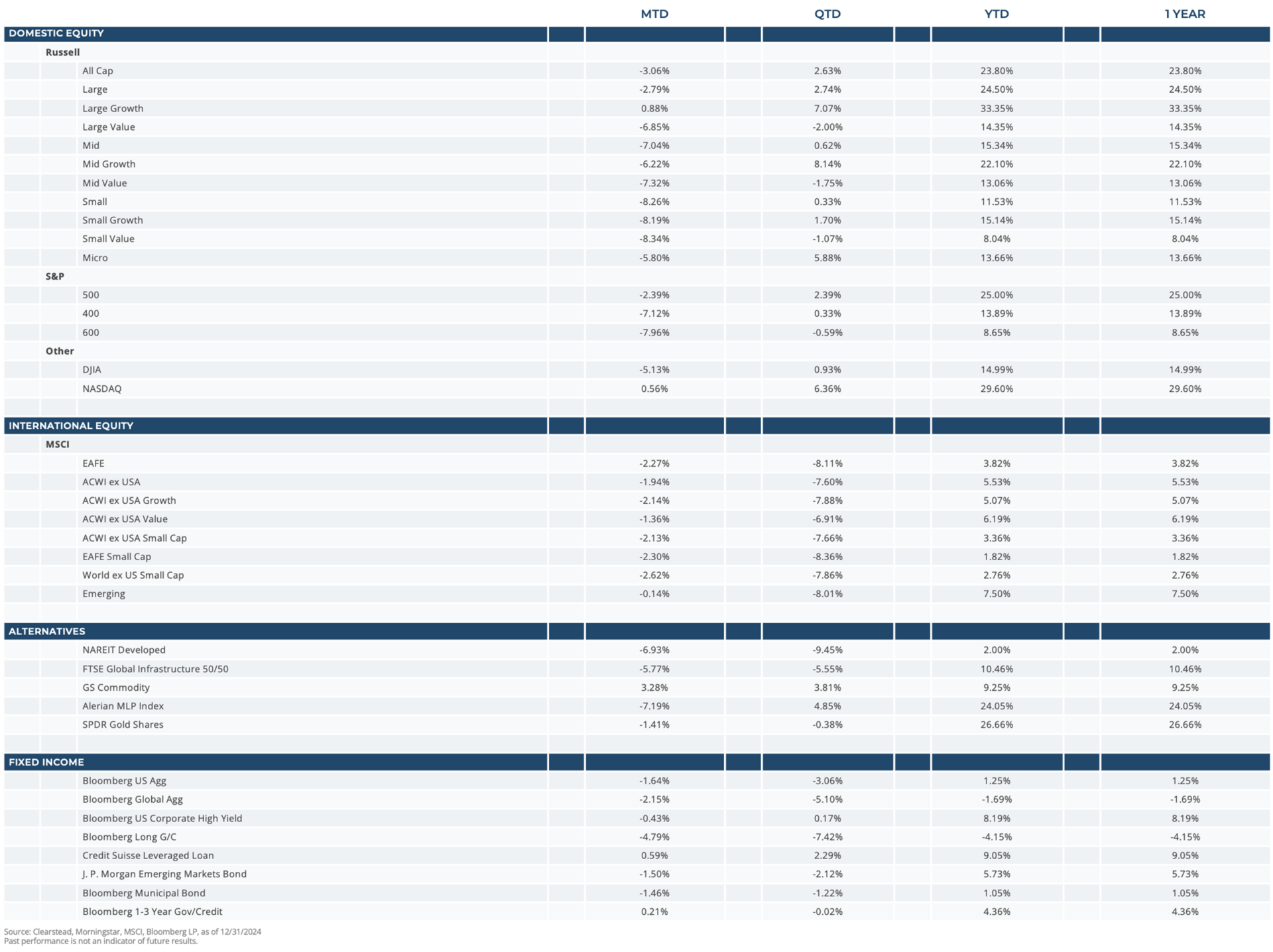Select the Large Value row label
Image resolution: width=1273 pixels, height=952 pixels.
tap(109, 127)
